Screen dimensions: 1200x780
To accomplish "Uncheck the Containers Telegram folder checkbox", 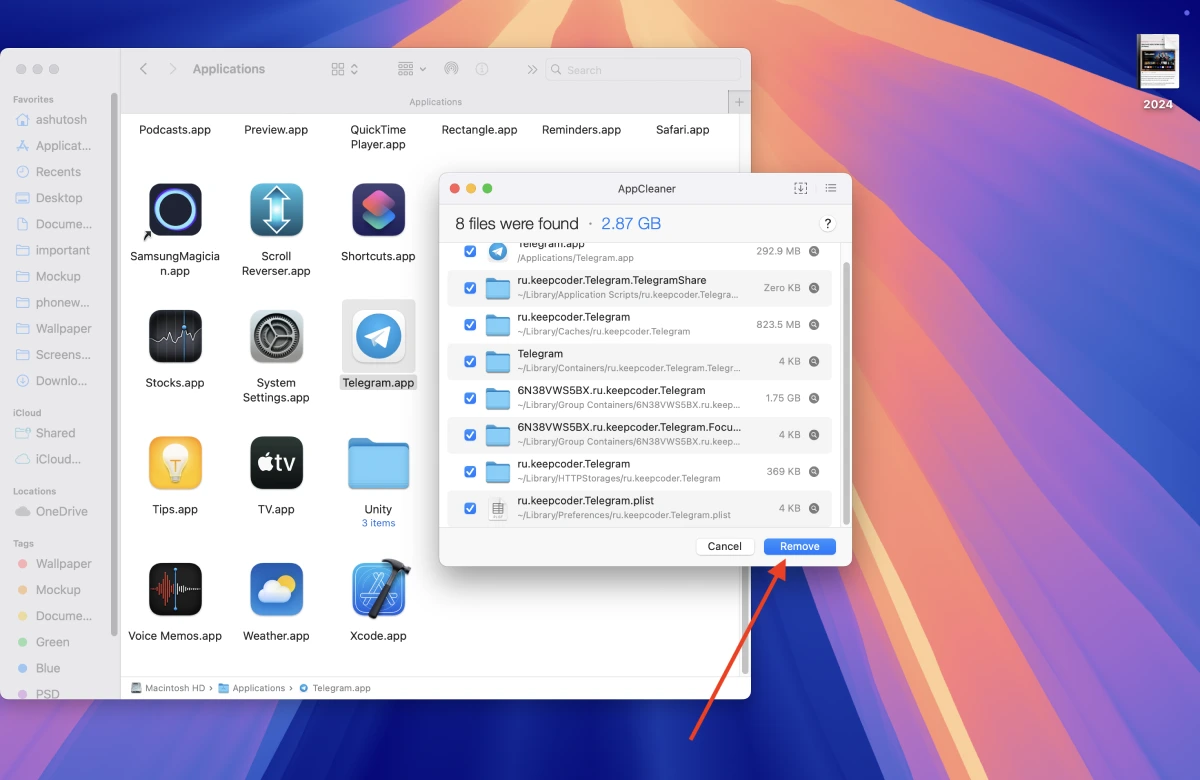I will [470, 362].
